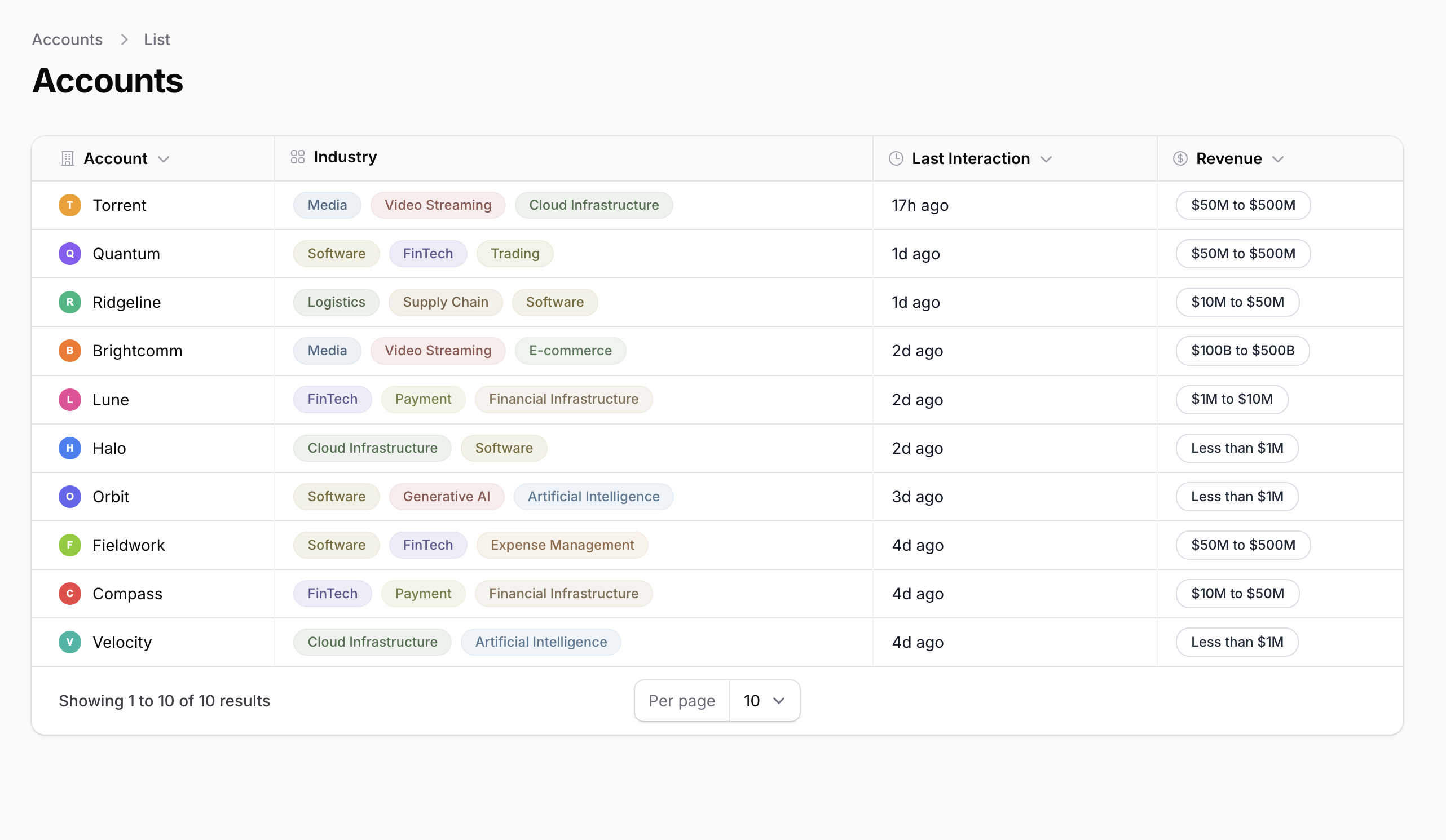1446x840 pixels.
Task: Click Quantum's purple Q avatar
Action: 70,254
